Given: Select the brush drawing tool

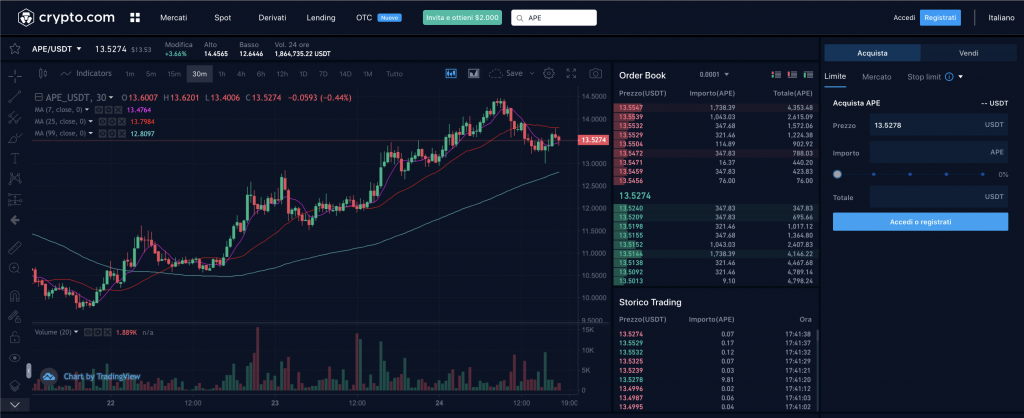Looking at the screenshot, I should click(x=14, y=138).
